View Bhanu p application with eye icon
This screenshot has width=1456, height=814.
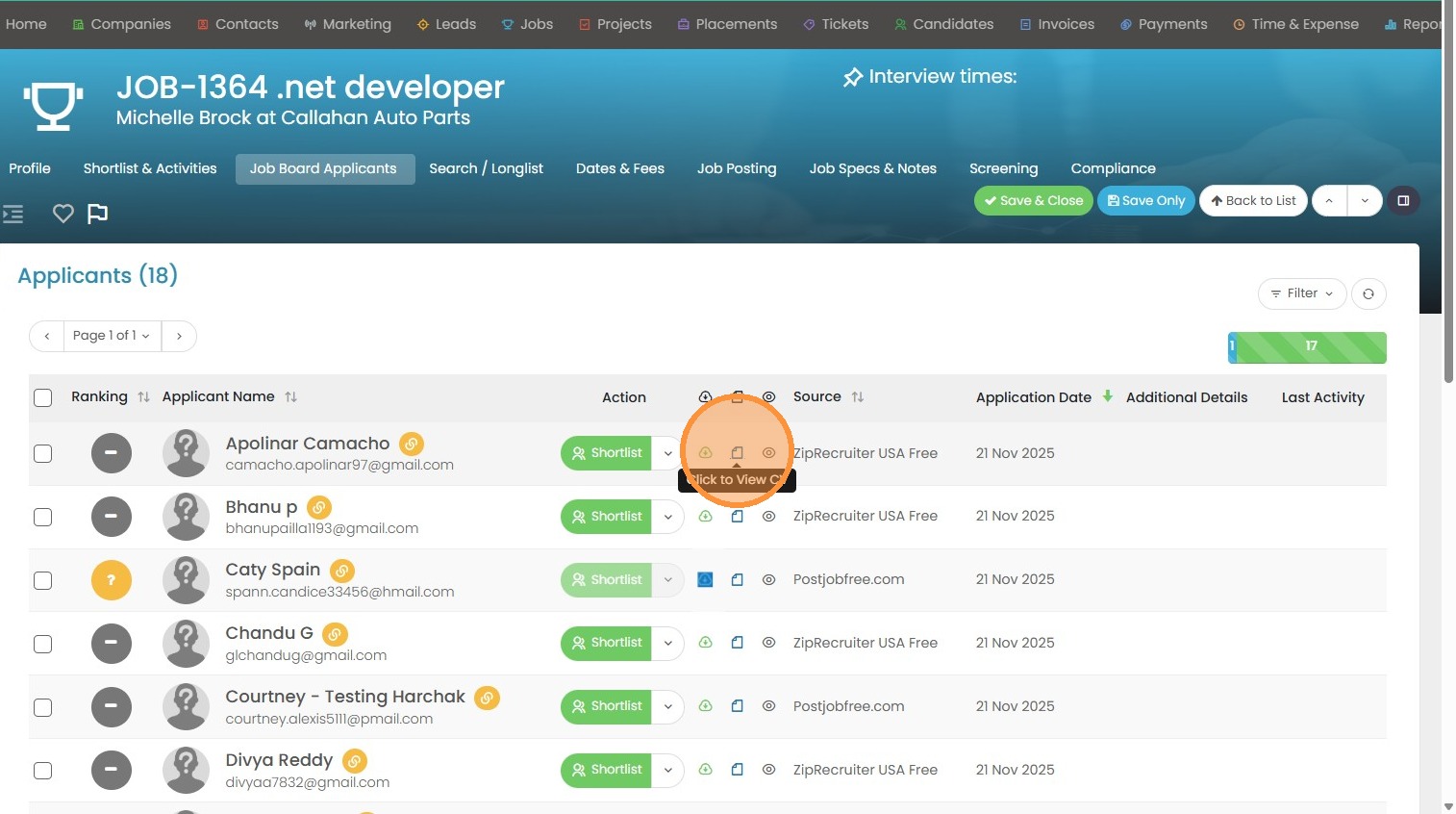[768, 517]
